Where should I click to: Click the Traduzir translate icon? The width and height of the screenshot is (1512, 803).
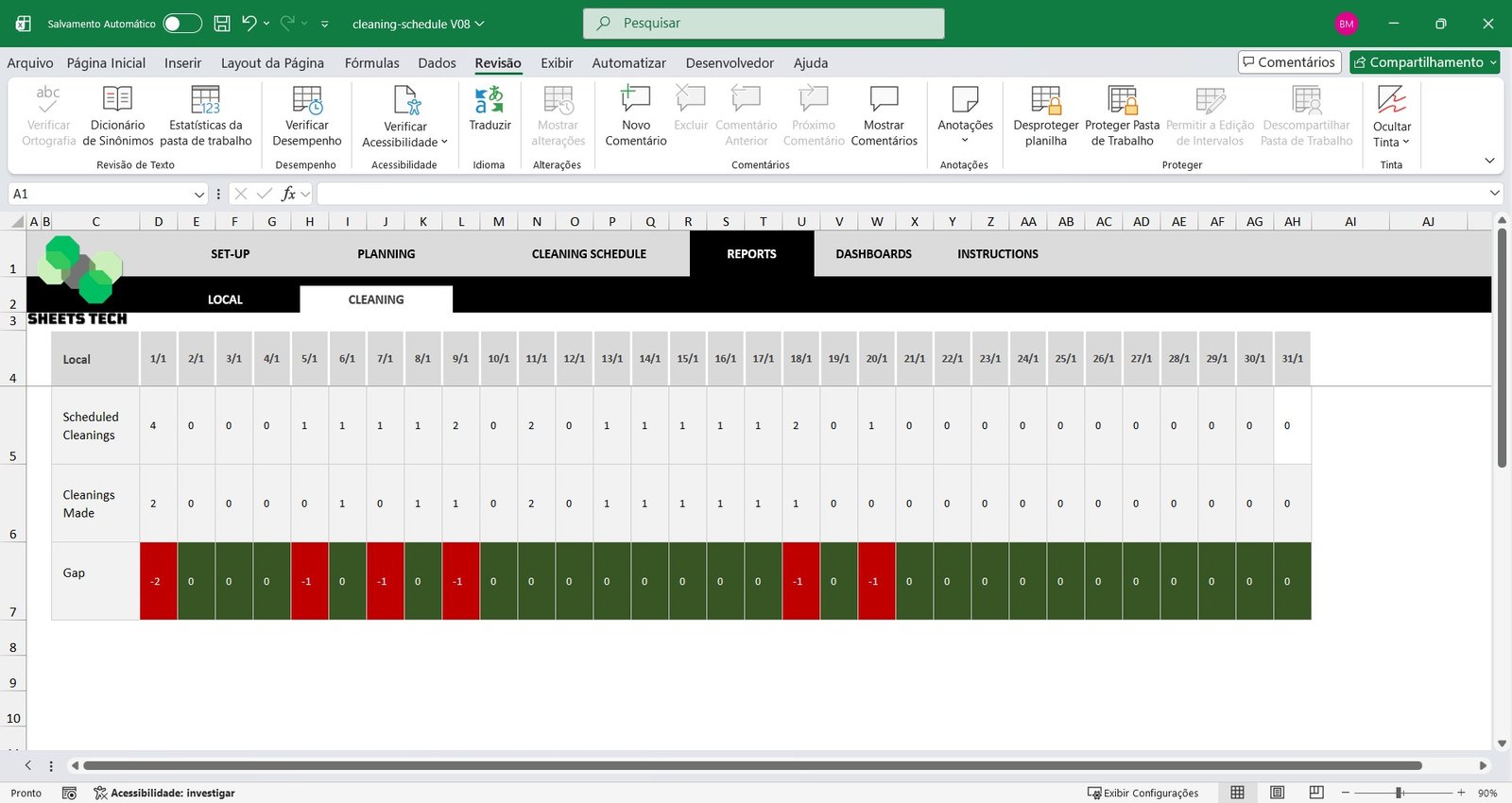489,100
